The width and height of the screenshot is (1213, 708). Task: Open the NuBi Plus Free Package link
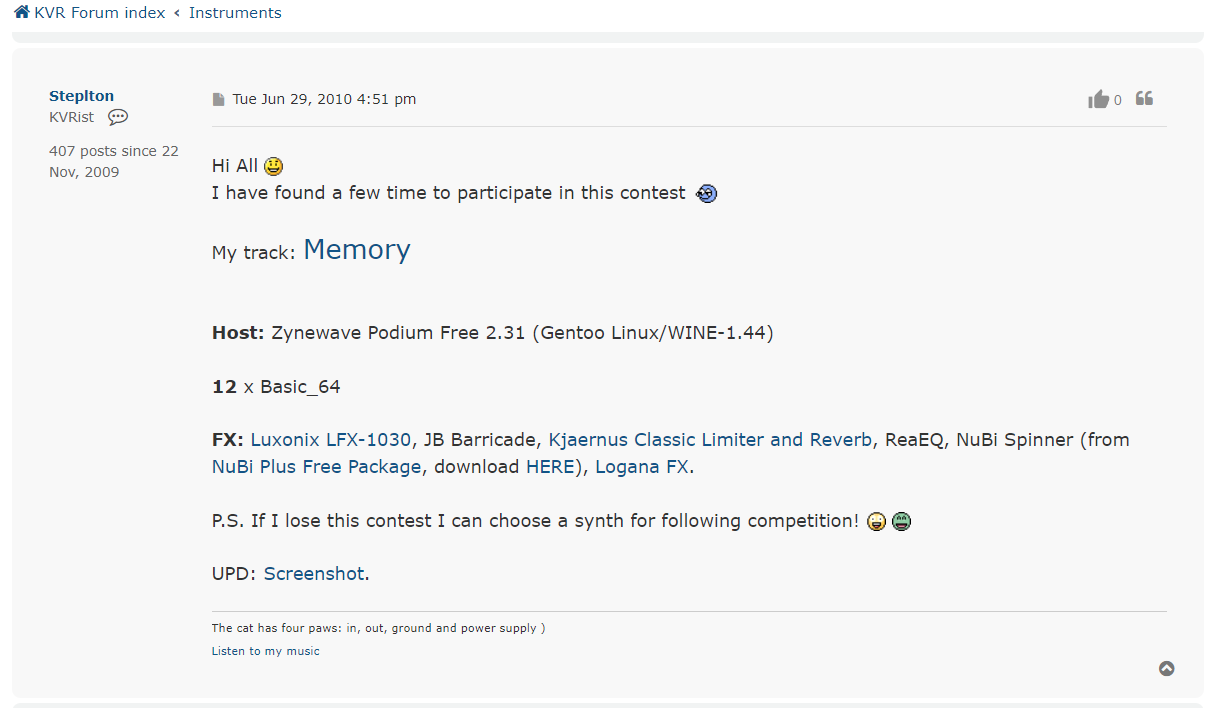(x=316, y=467)
